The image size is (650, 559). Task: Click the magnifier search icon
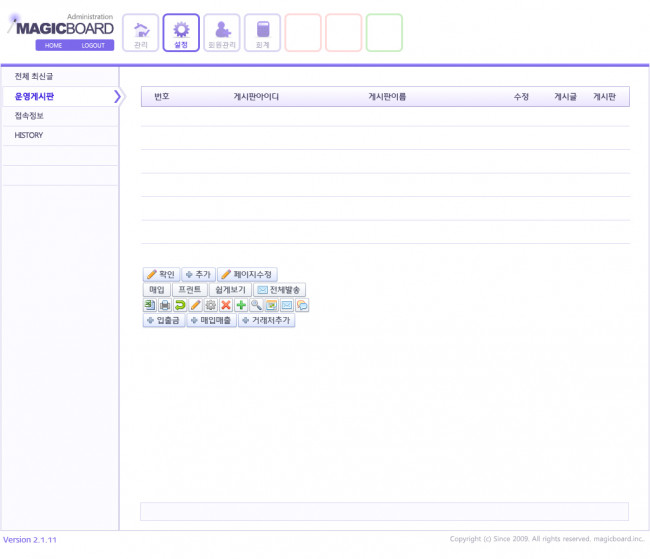pyautogui.click(x=256, y=305)
